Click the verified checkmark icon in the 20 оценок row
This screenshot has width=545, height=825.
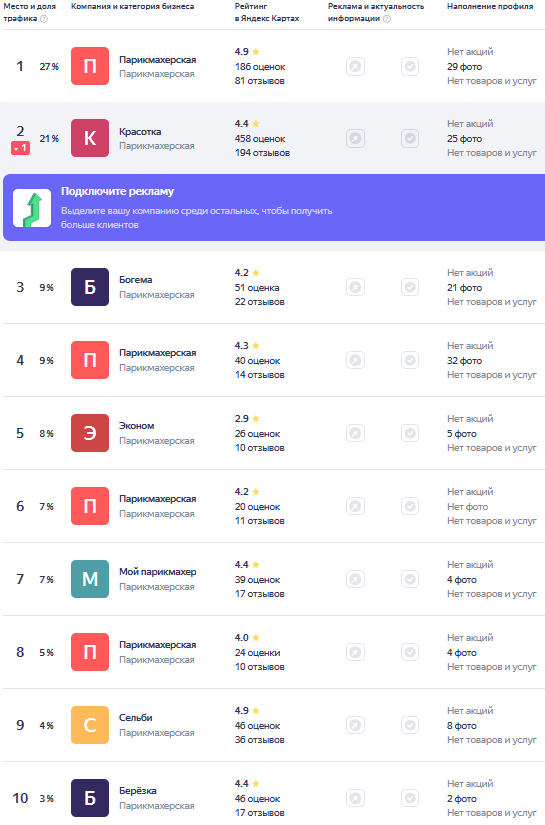410,506
